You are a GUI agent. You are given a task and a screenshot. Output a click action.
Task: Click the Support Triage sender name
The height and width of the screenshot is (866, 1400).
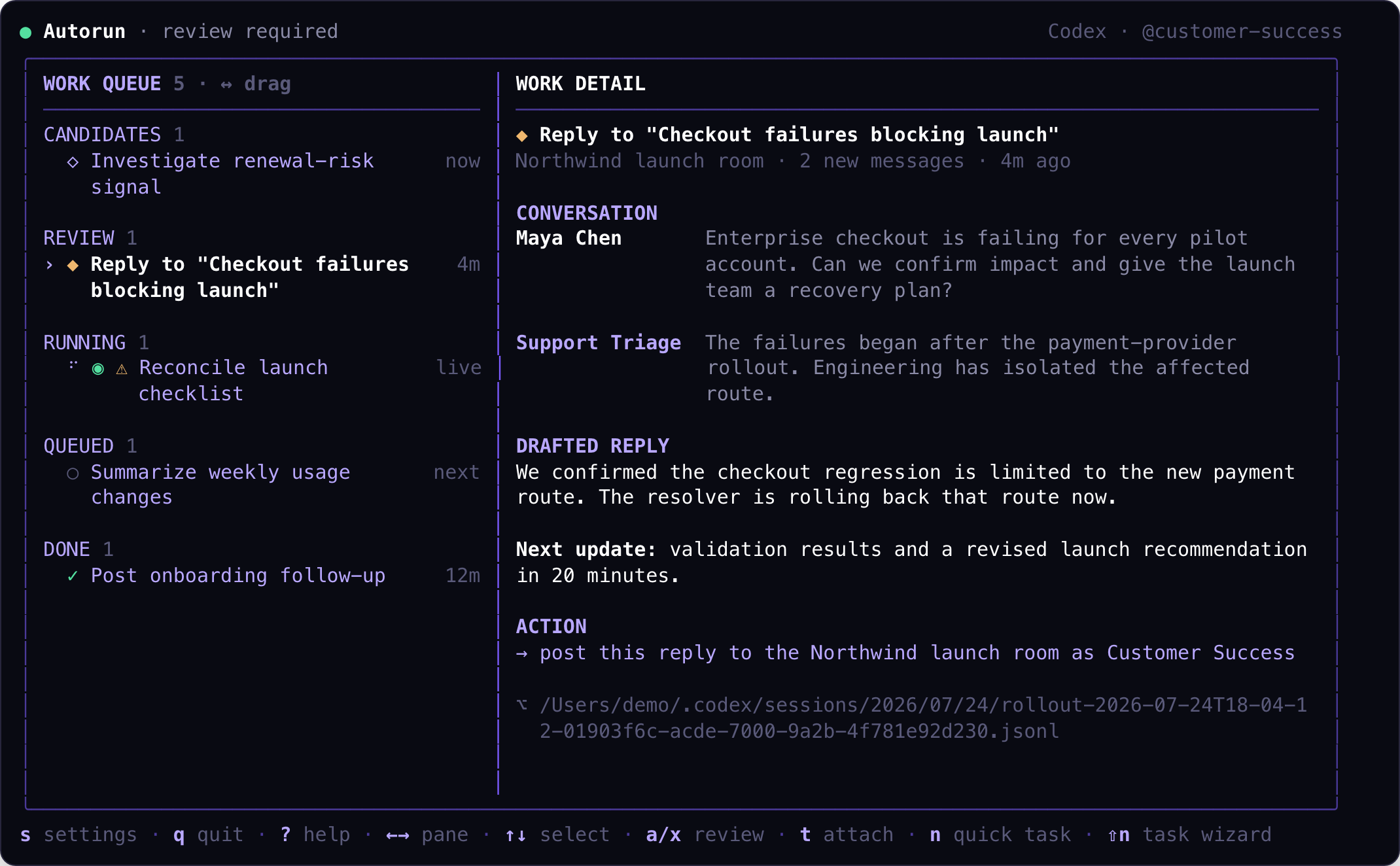coord(598,343)
